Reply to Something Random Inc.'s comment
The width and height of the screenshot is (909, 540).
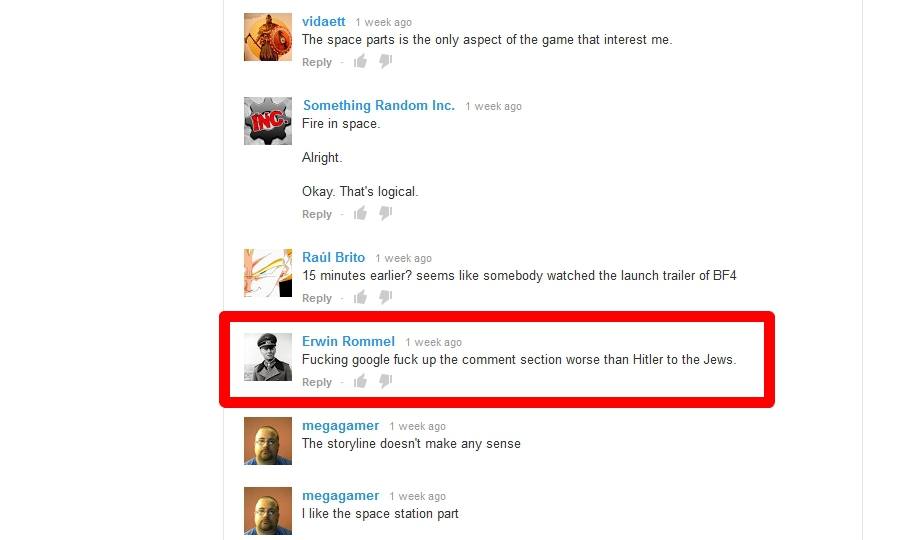tap(317, 214)
